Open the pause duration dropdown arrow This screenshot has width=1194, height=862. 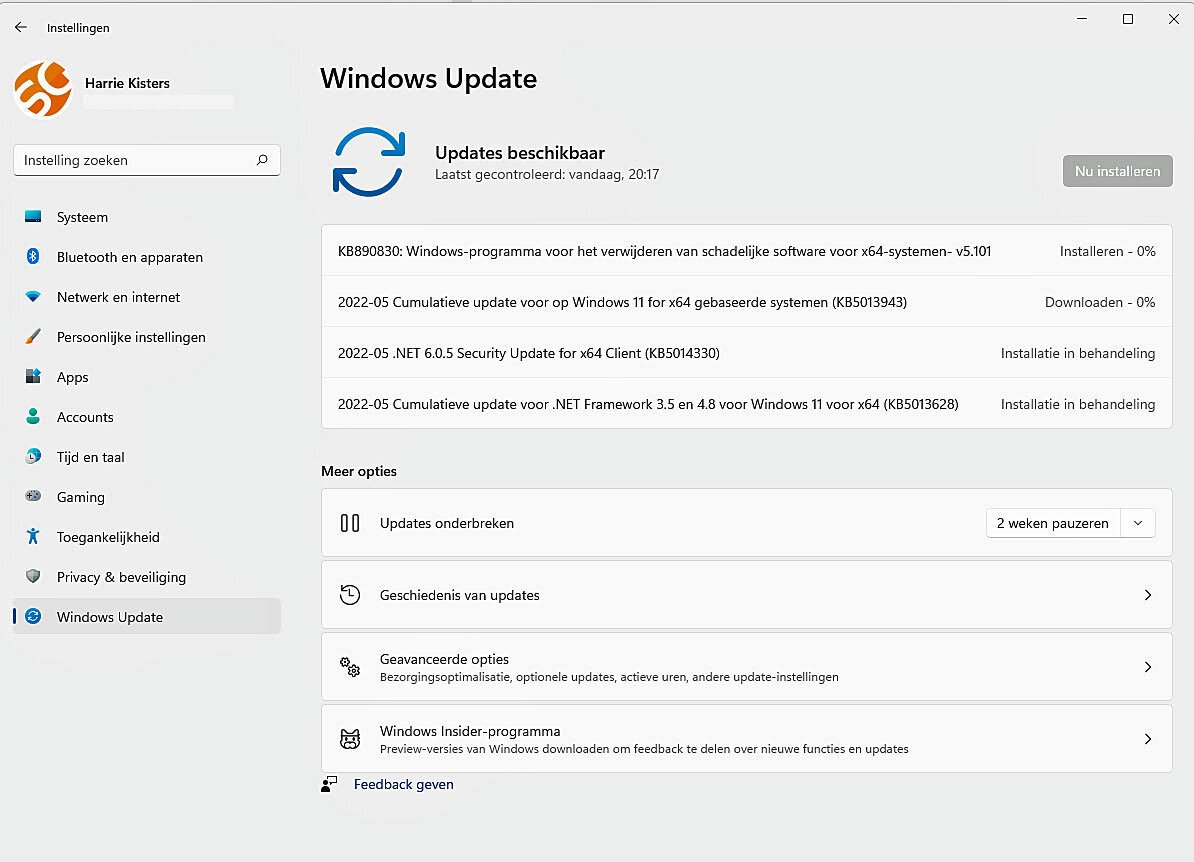[1138, 523]
